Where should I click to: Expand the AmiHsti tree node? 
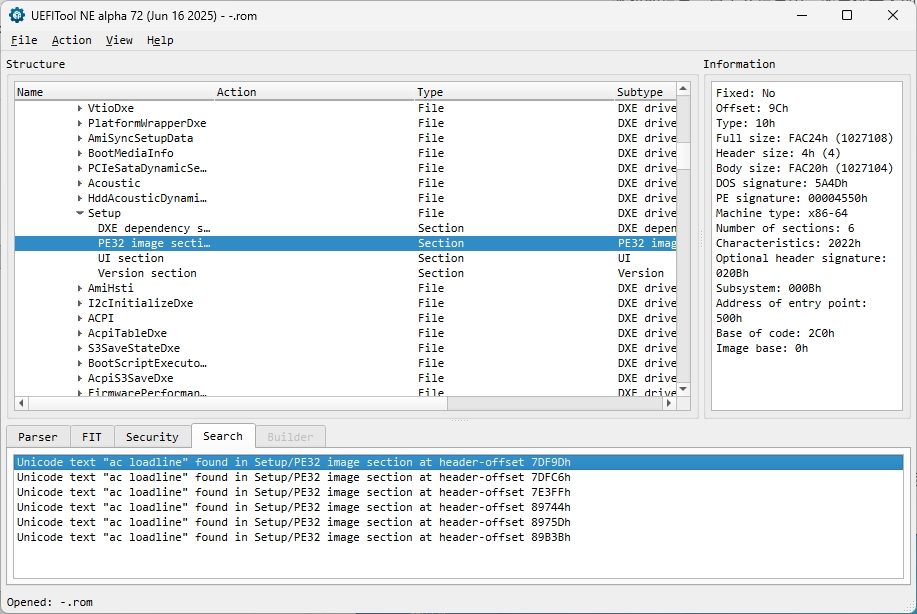80,288
